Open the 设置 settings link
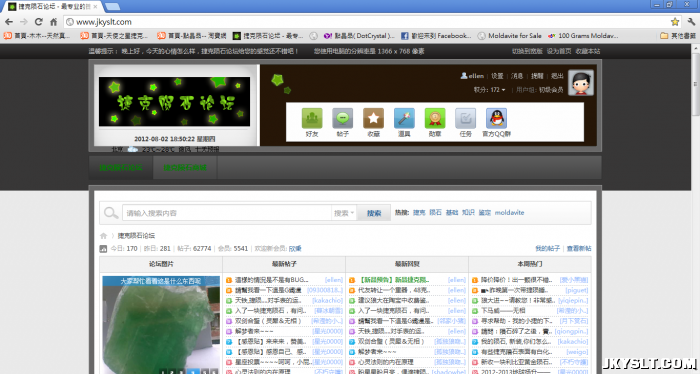Viewport: 700px width, 374px height. point(497,76)
